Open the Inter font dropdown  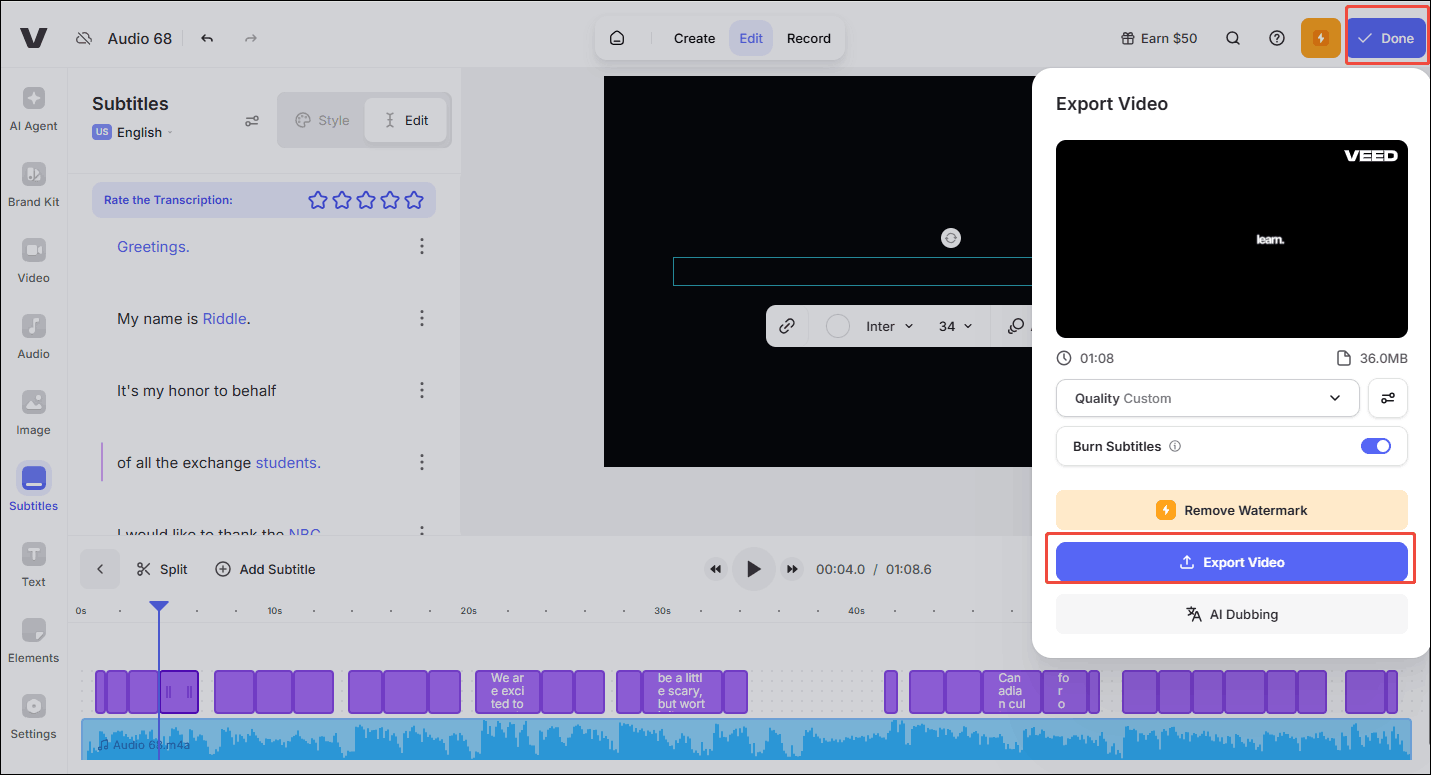point(889,326)
